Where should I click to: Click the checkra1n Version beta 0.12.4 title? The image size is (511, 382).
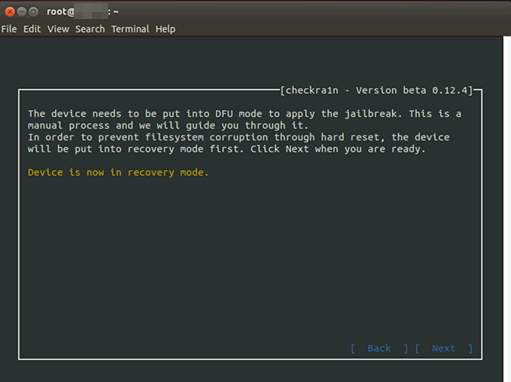click(x=376, y=90)
